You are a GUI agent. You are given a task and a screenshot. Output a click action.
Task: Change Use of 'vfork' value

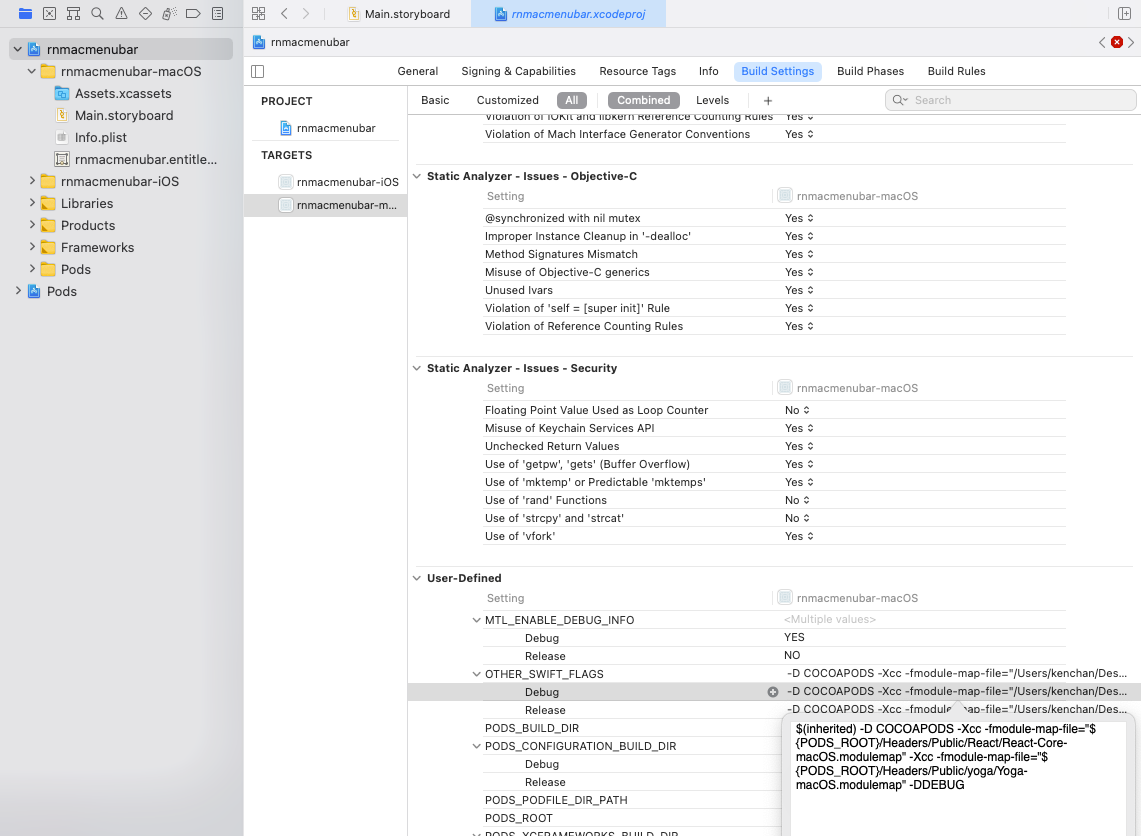click(799, 536)
